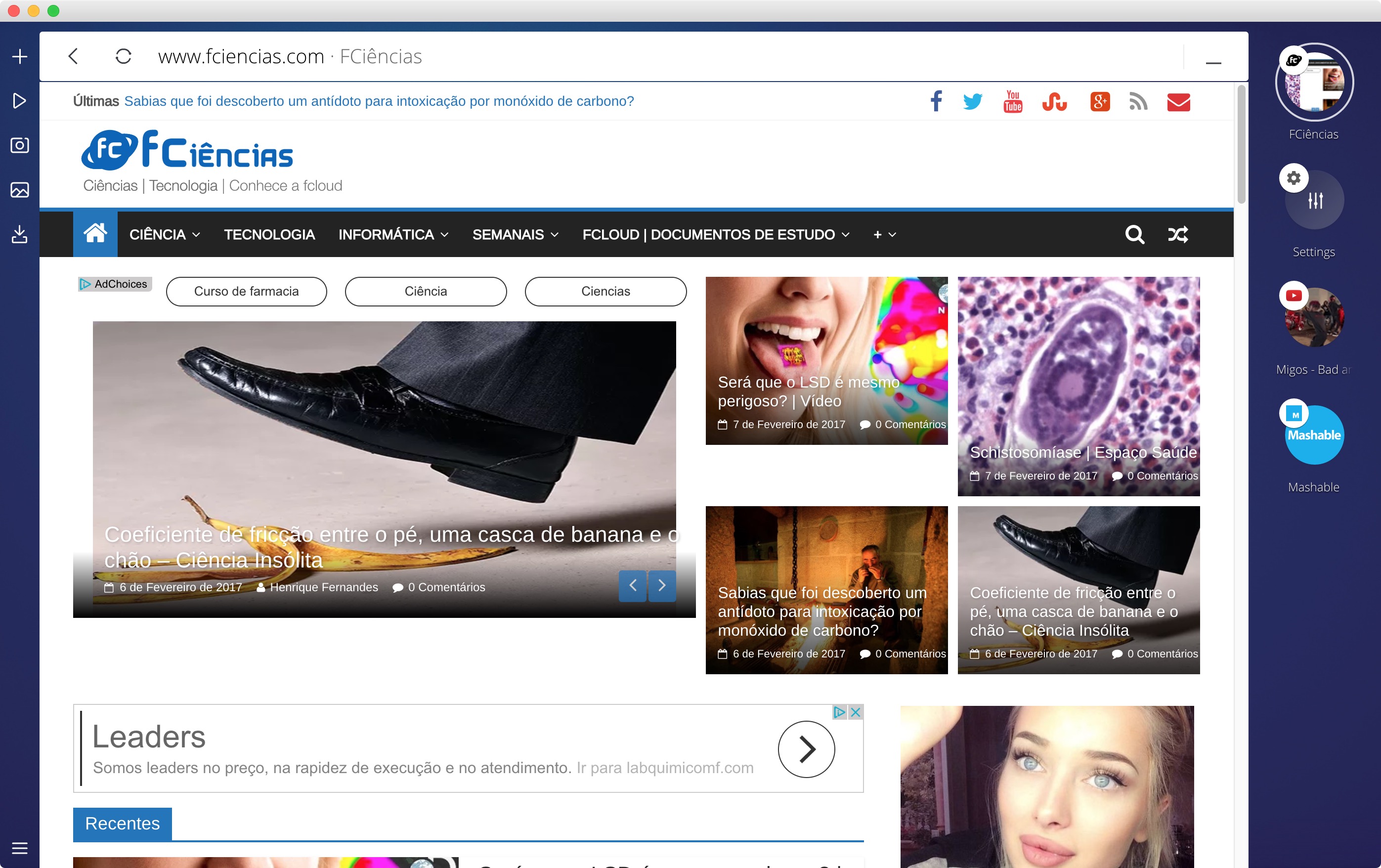Open the Settings item in the right sidebar

point(1314,199)
